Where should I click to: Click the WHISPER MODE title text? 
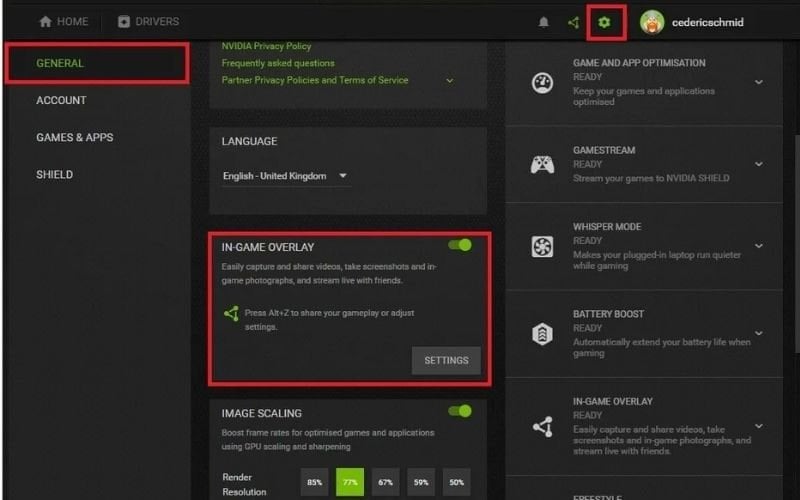pyautogui.click(x=607, y=227)
